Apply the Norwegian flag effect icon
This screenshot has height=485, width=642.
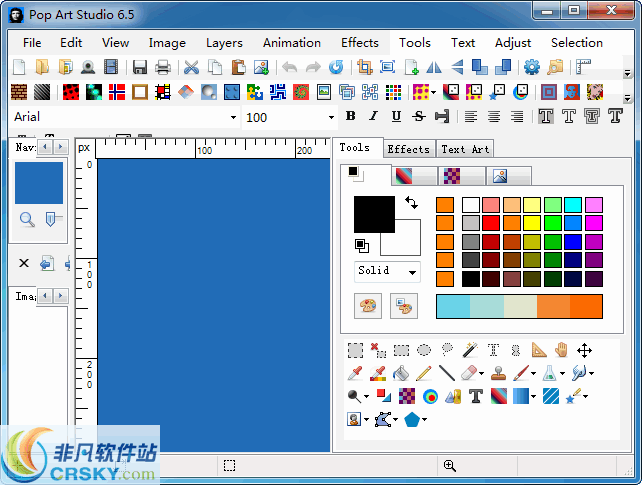[x=117, y=92]
